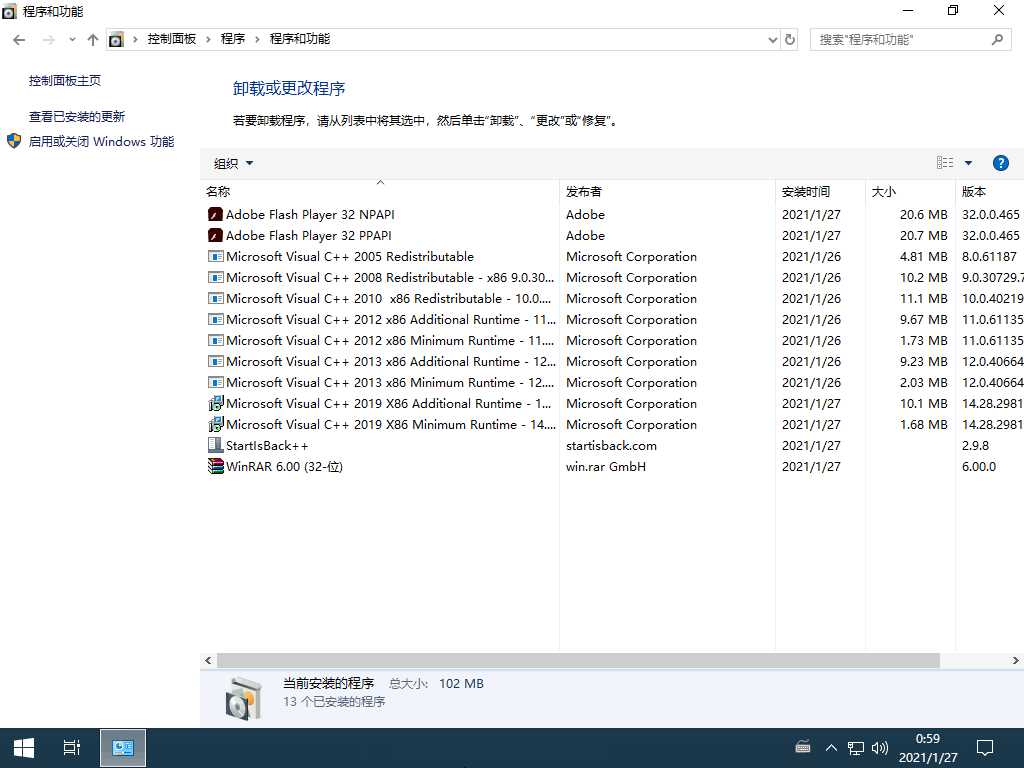1024x768 pixels.
Task: Open 查看已安装的更新 link
Action: (x=76, y=116)
